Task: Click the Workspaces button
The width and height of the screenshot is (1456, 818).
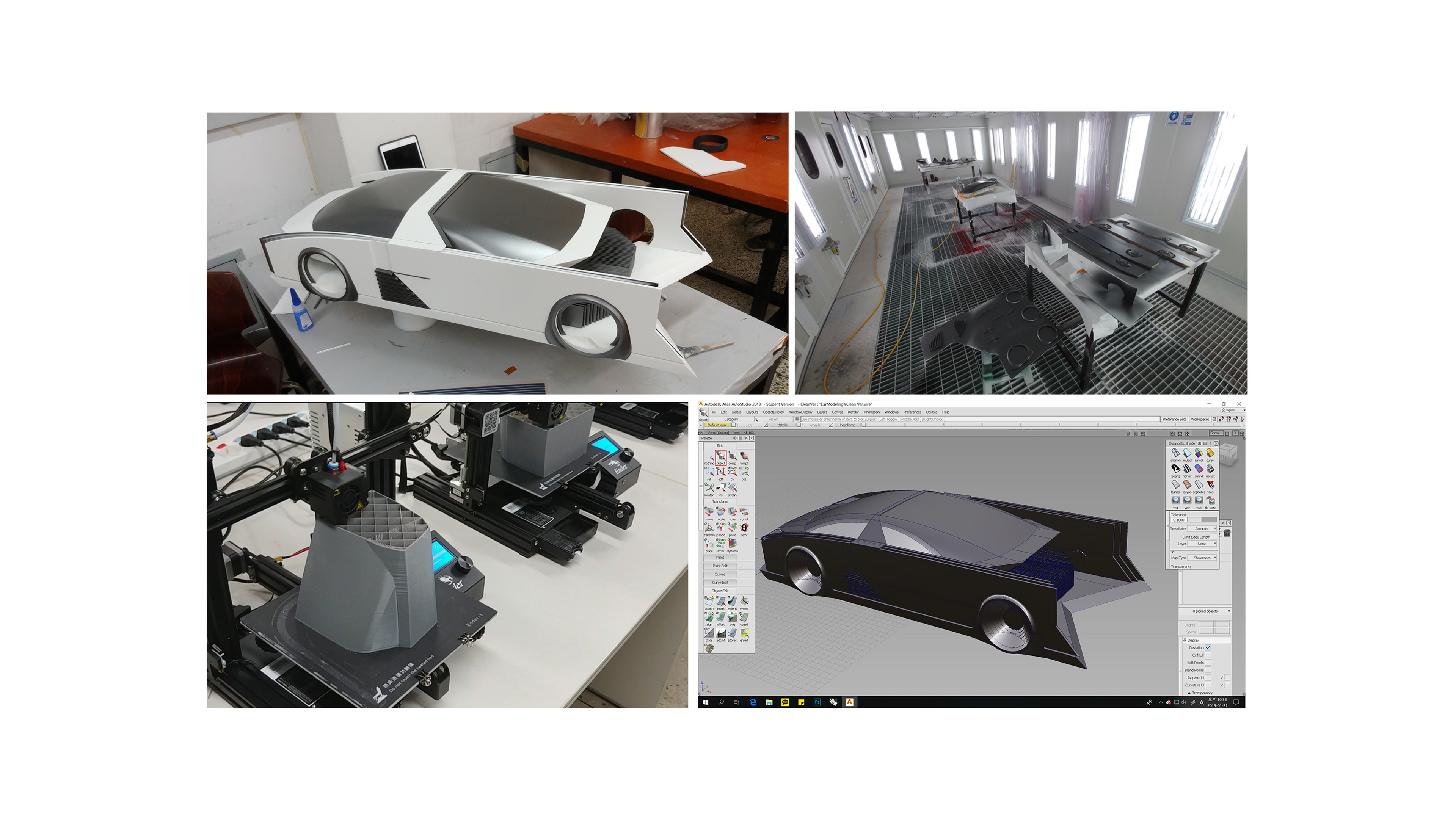Action: click(1199, 419)
